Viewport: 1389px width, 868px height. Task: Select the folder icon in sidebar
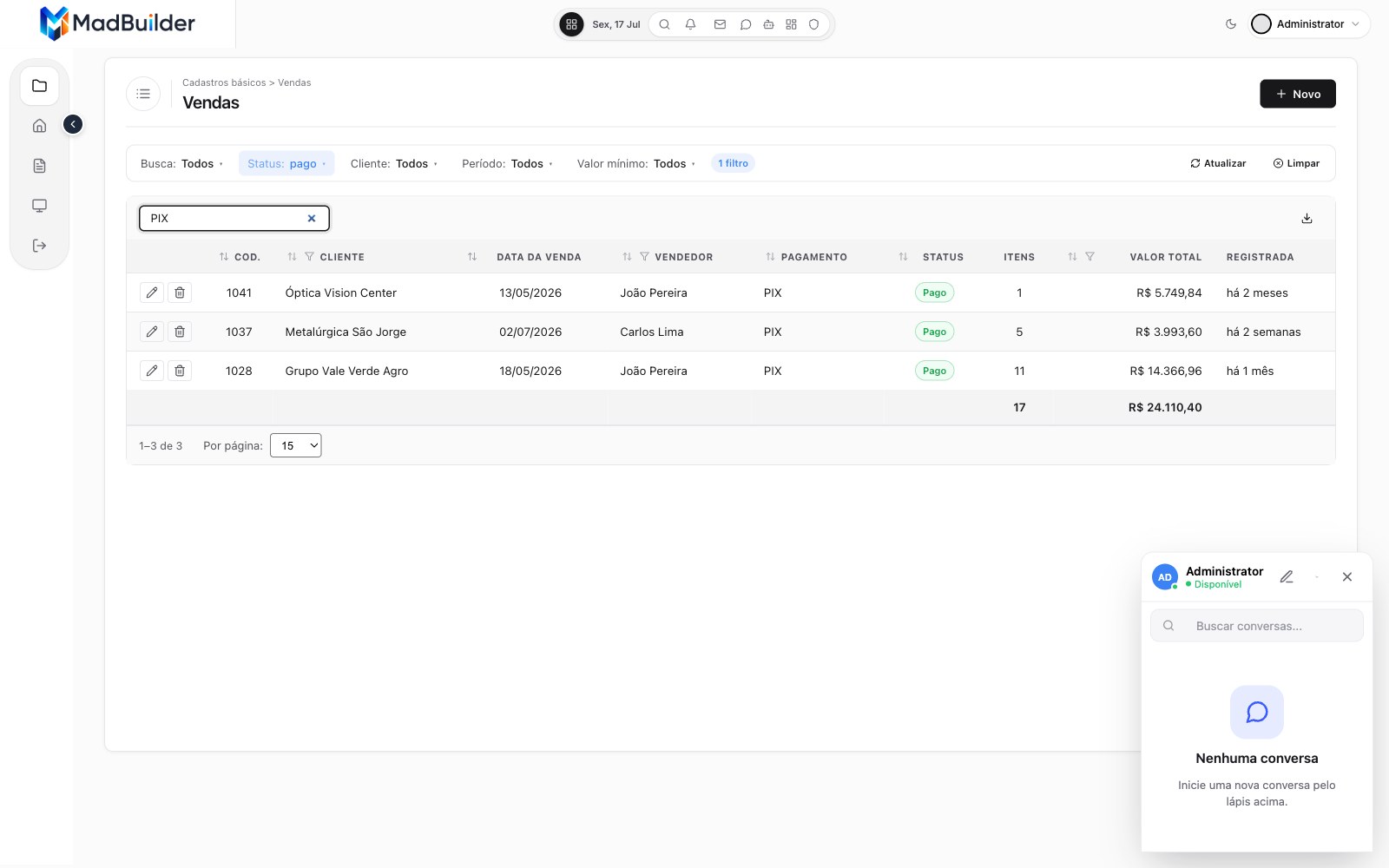39,86
